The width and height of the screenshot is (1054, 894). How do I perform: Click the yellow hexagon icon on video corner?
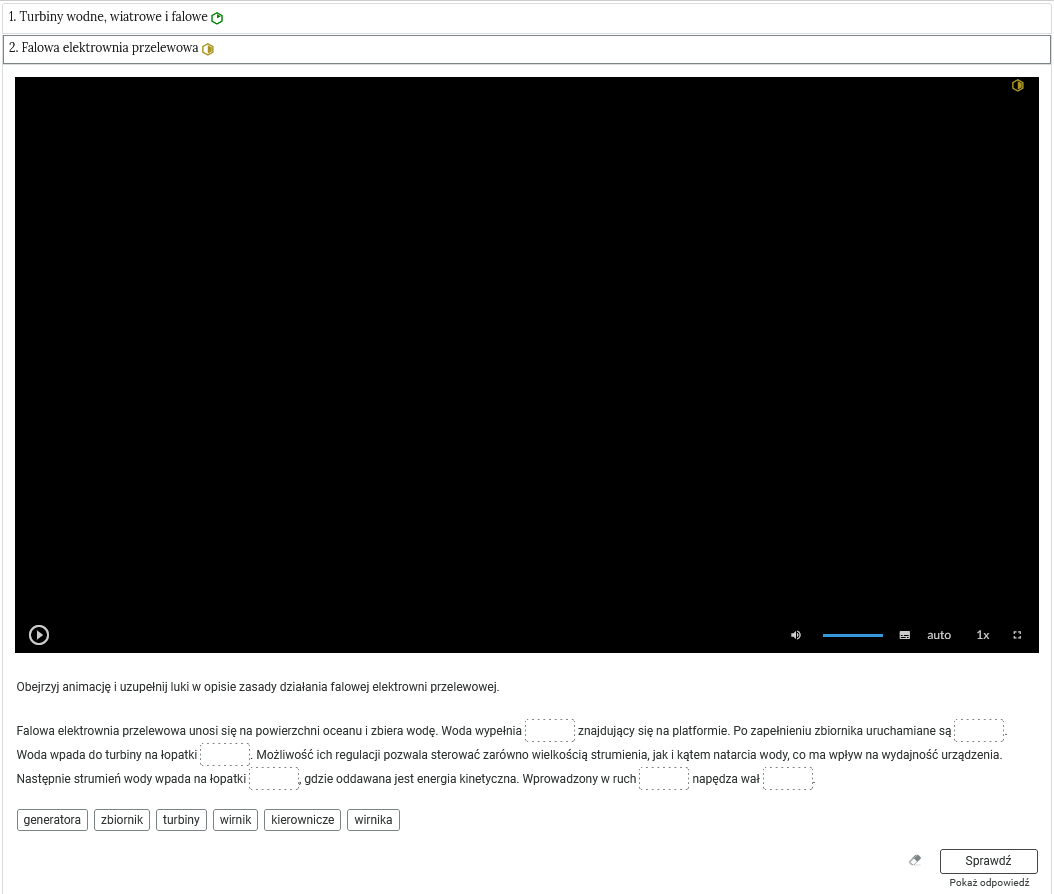1018,86
